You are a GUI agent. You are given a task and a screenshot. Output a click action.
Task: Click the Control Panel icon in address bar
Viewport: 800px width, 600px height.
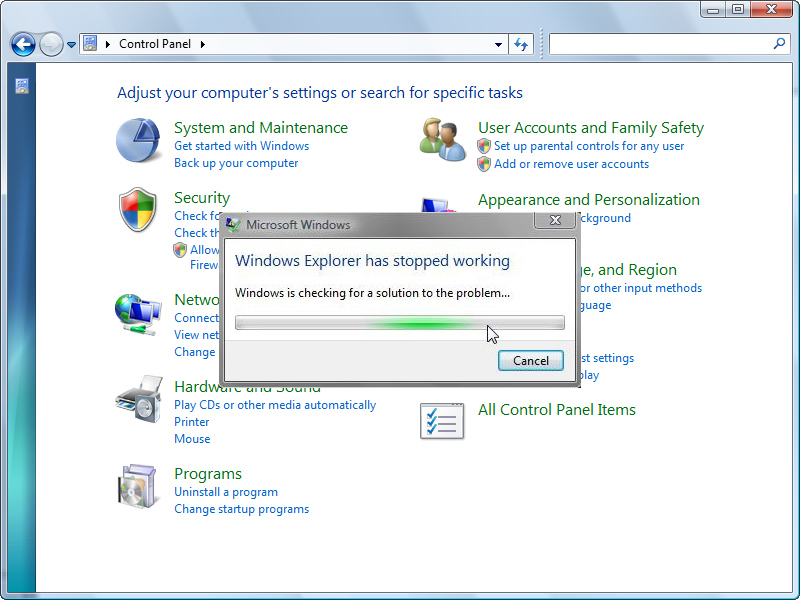[90, 44]
